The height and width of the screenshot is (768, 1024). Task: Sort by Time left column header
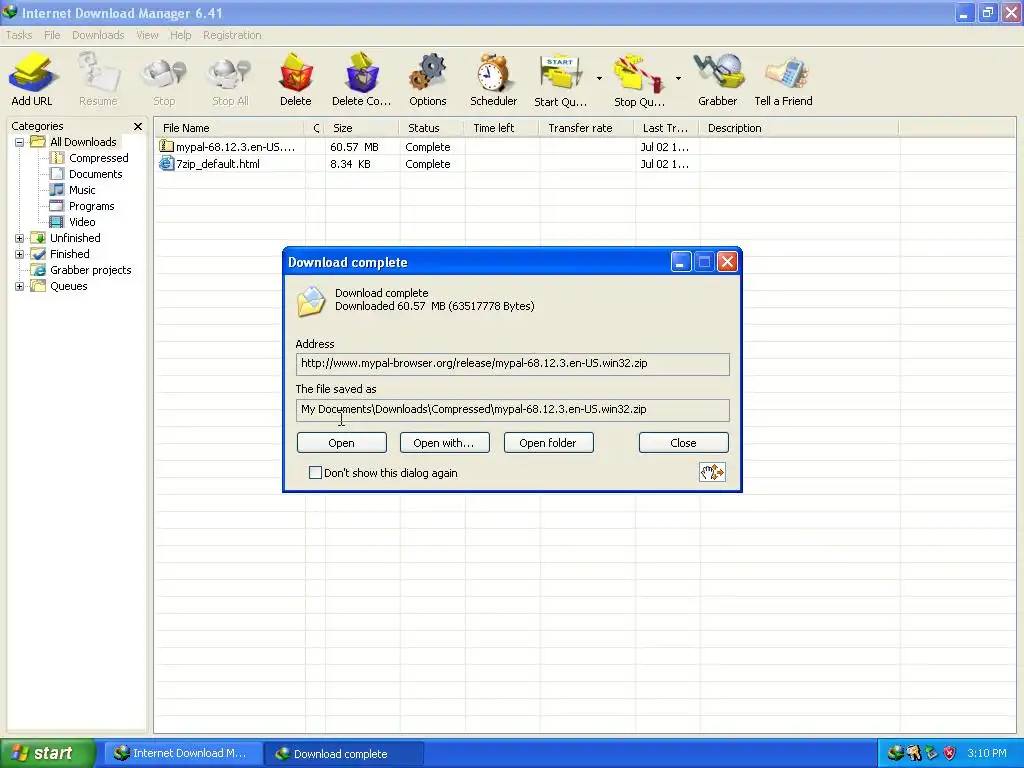click(x=502, y=128)
